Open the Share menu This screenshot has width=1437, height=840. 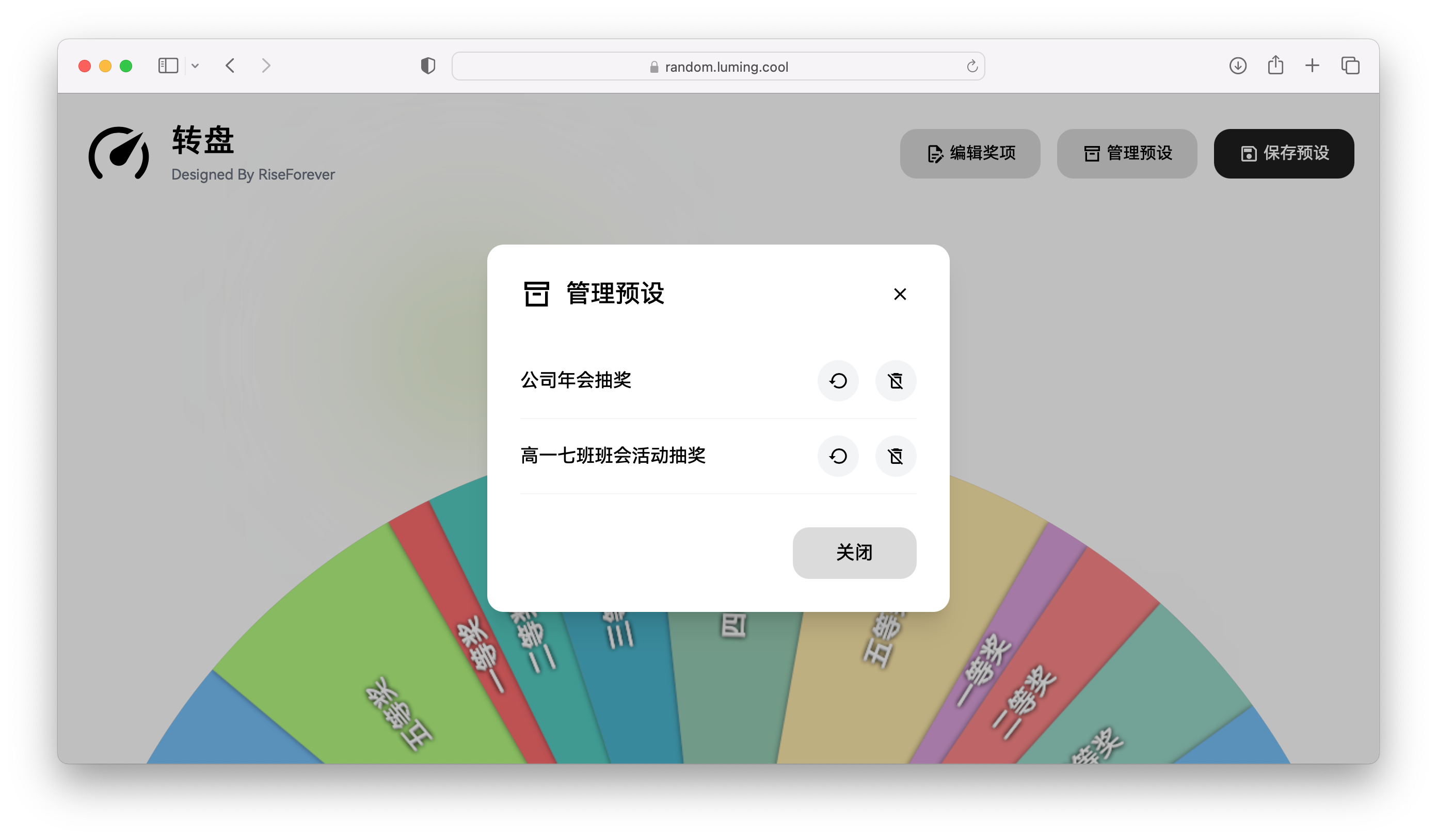pos(1275,66)
